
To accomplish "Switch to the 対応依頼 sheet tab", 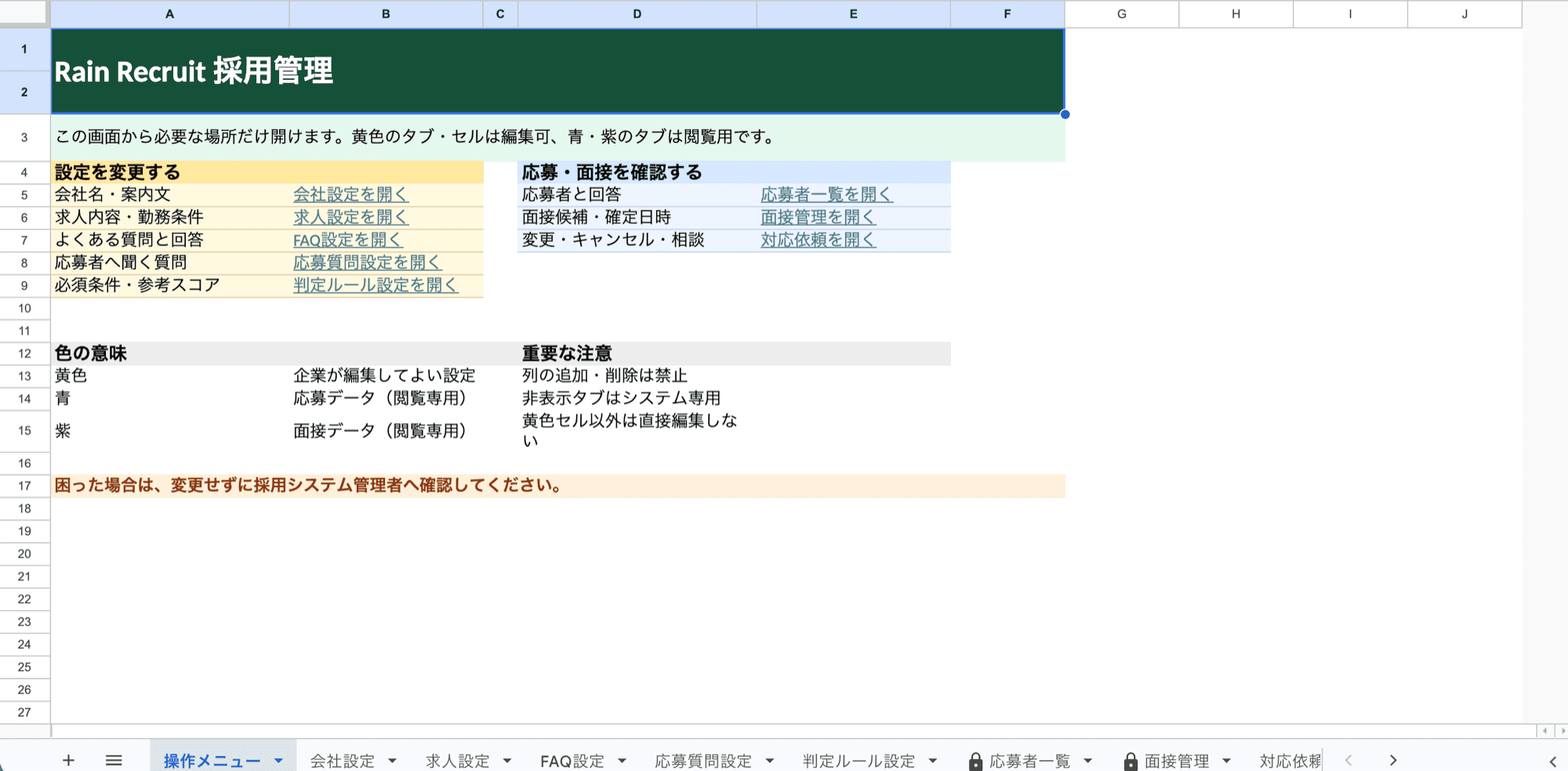I will click(1290, 761).
